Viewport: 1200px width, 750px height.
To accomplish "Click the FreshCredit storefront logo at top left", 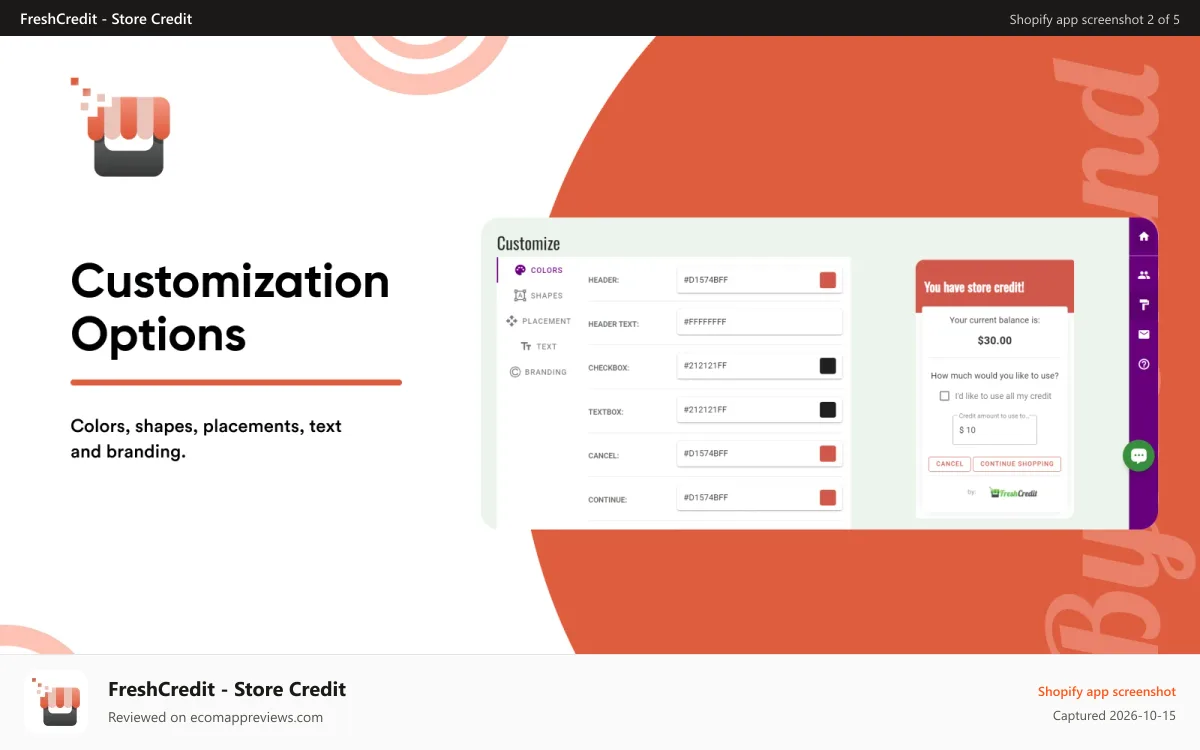I will 123,128.
